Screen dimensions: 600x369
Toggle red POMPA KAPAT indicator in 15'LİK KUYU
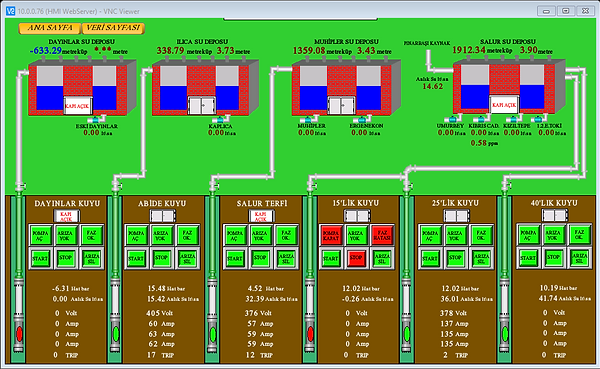coord(331,235)
